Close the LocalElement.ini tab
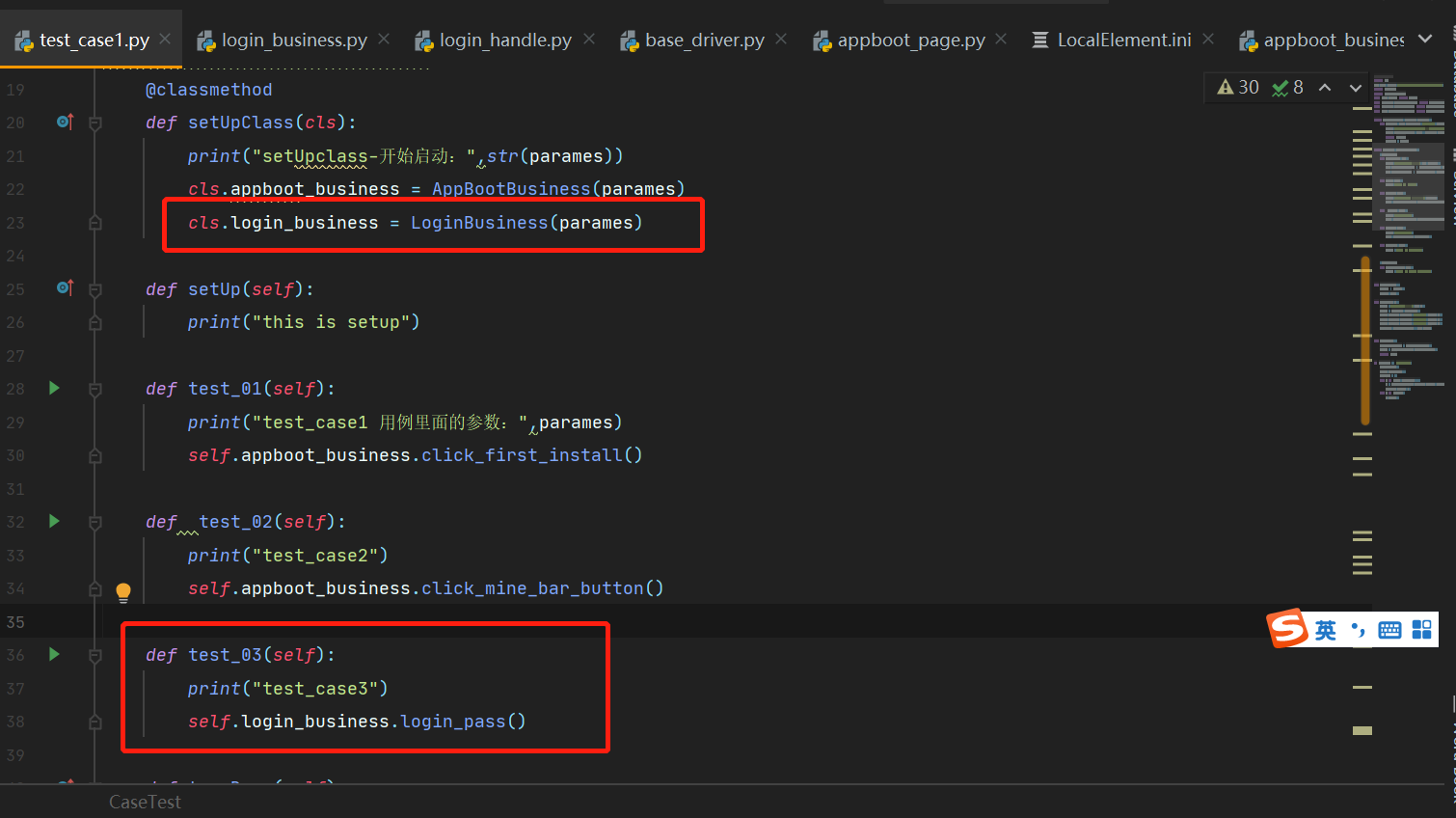This screenshot has width=1456, height=818. (x=1208, y=39)
